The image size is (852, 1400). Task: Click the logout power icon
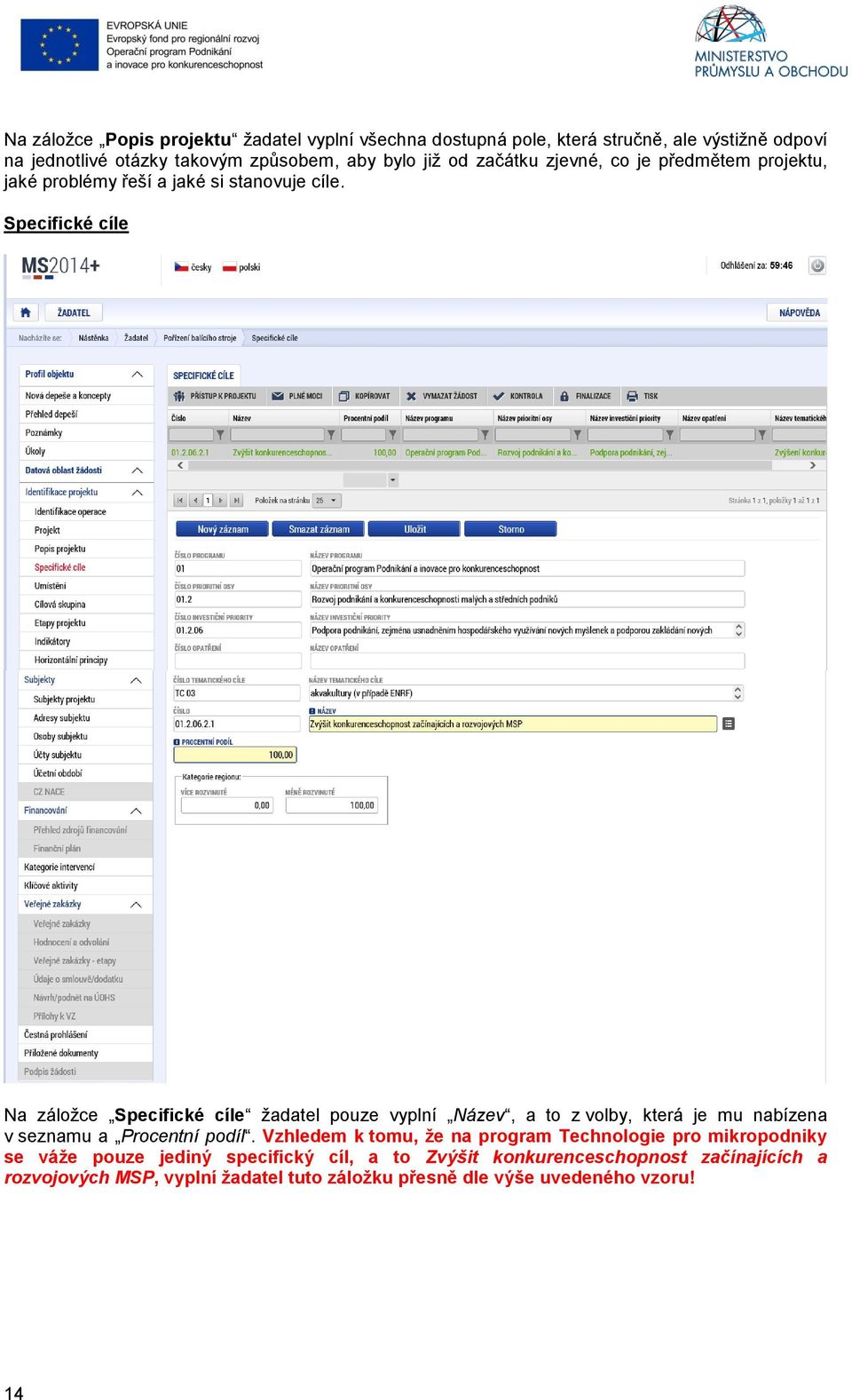(817, 265)
